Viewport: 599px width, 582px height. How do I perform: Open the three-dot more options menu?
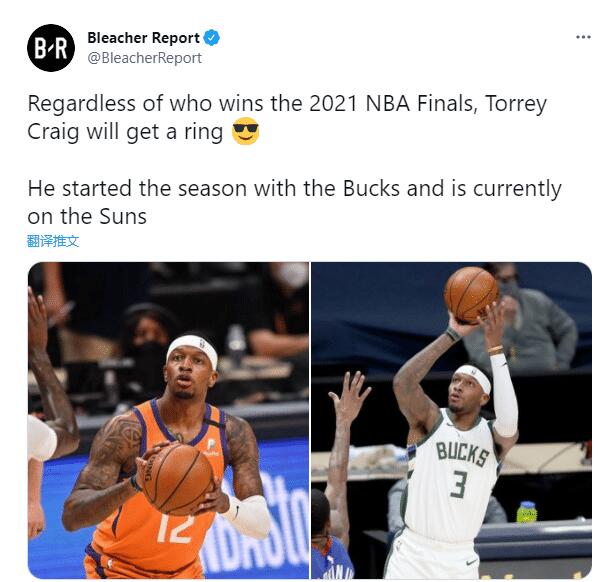(x=583, y=37)
